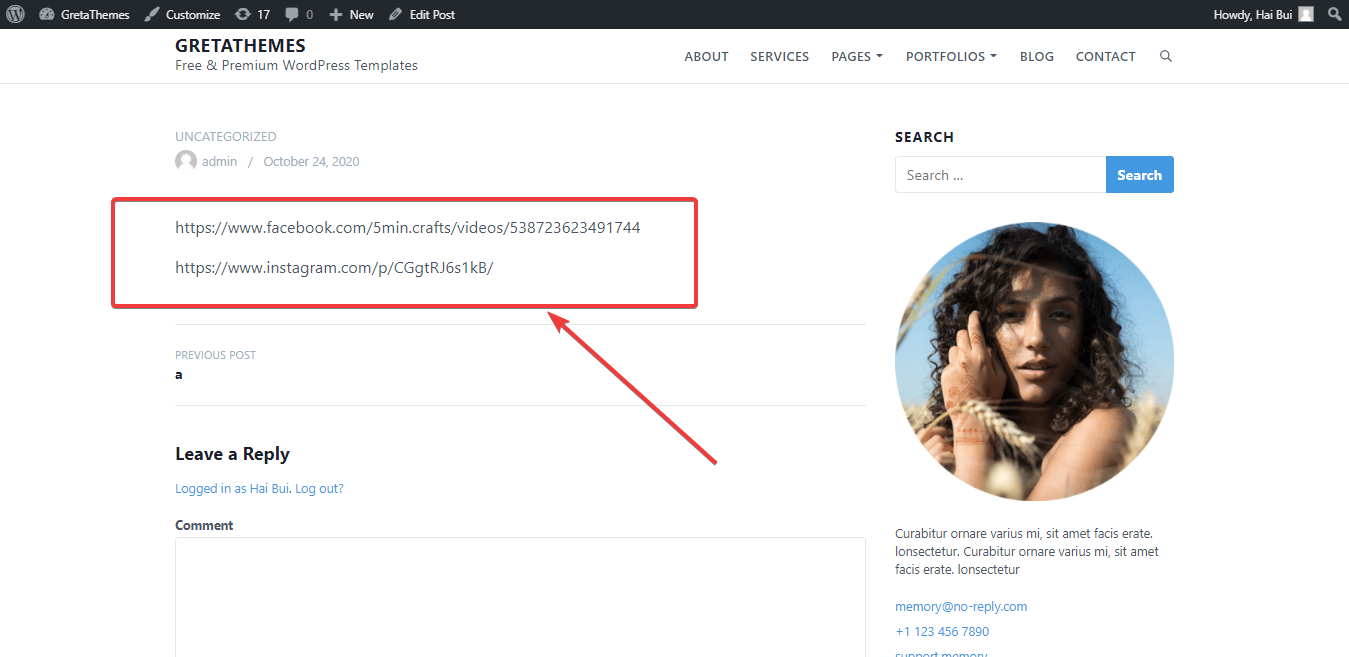Click the memory@no-reply.com email link
Image resolution: width=1349 pixels, height=657 pixels.
click(961, 606)
